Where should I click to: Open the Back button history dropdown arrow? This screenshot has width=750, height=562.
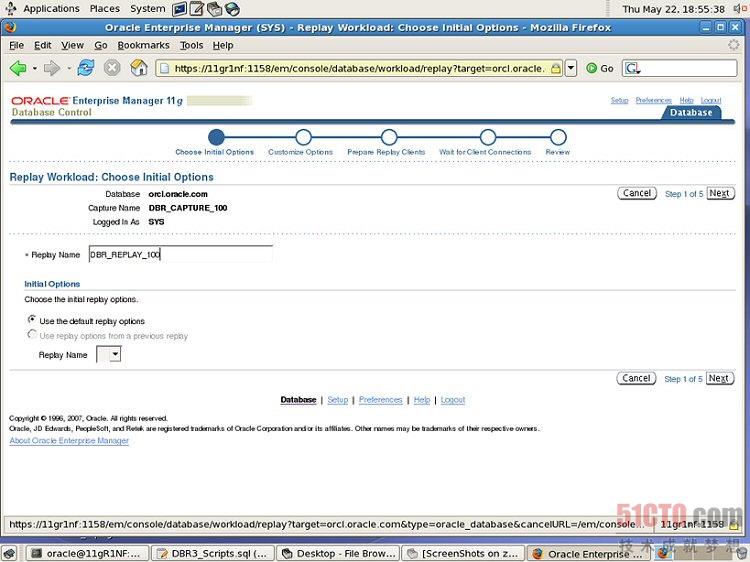click(x=32, y=68)
